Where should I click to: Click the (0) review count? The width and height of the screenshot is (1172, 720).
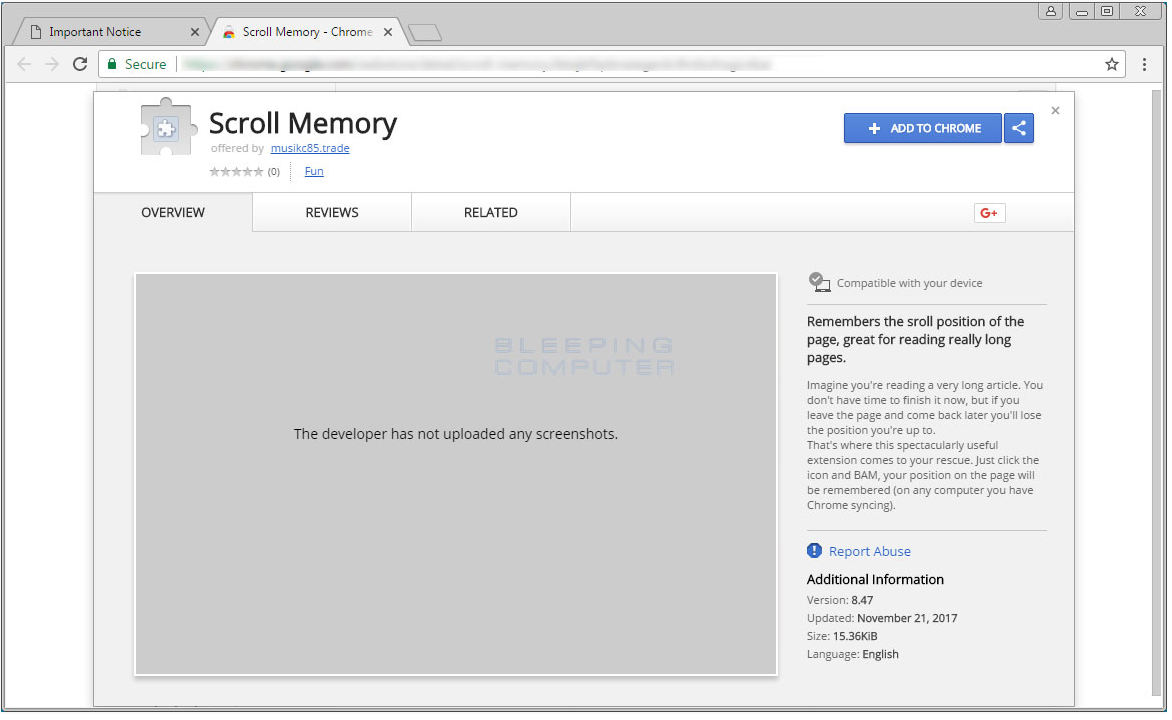click(x=274, y=172)
